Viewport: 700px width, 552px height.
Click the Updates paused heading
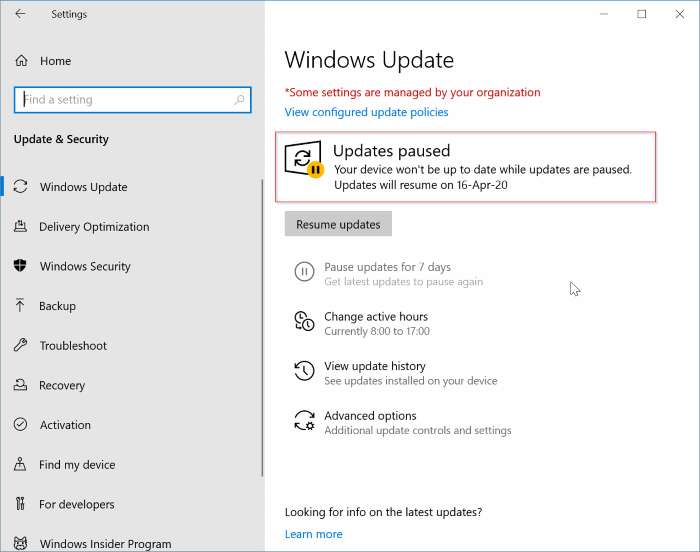(x=392, y=151)
